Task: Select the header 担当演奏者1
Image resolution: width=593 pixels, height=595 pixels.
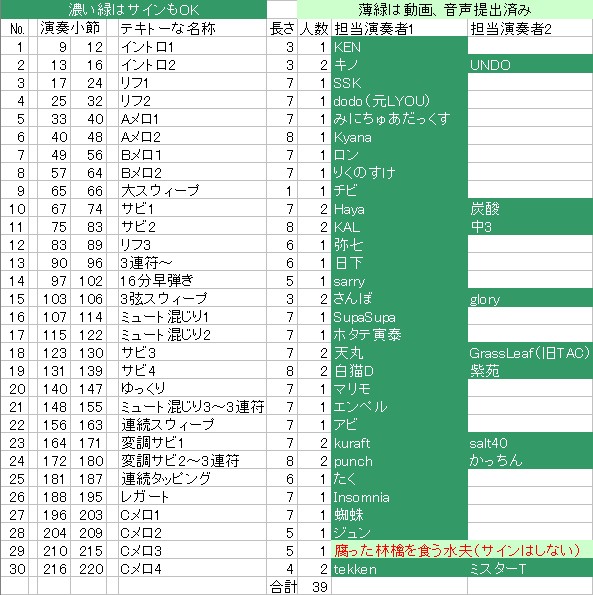Action: pyautogui.click(x=400, y=29)
